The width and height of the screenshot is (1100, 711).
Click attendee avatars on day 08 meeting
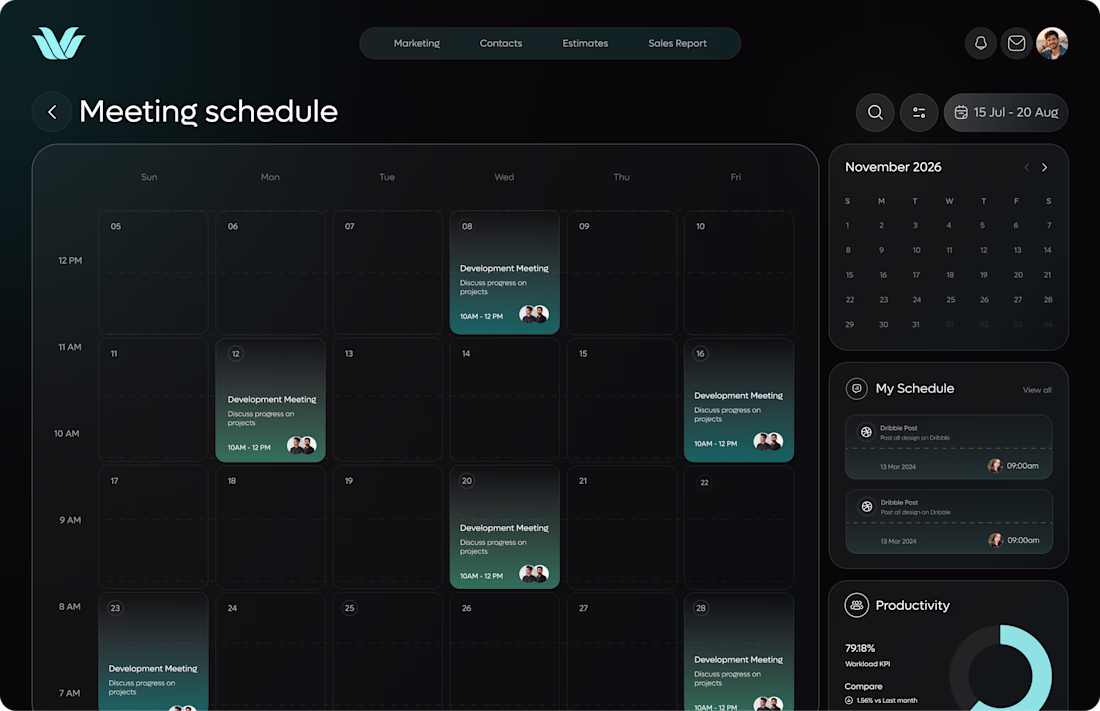click(534, 314)
